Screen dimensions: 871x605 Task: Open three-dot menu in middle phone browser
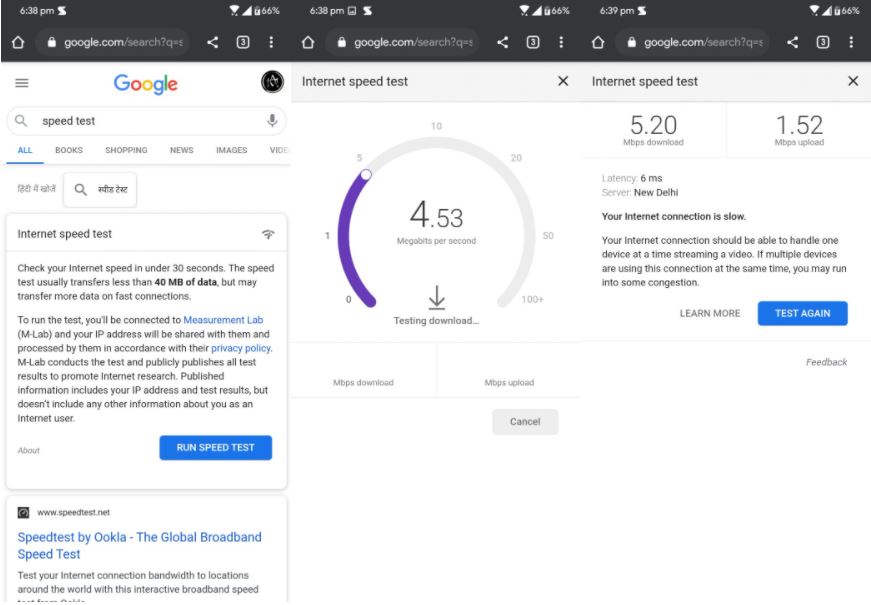coord(561,42)
